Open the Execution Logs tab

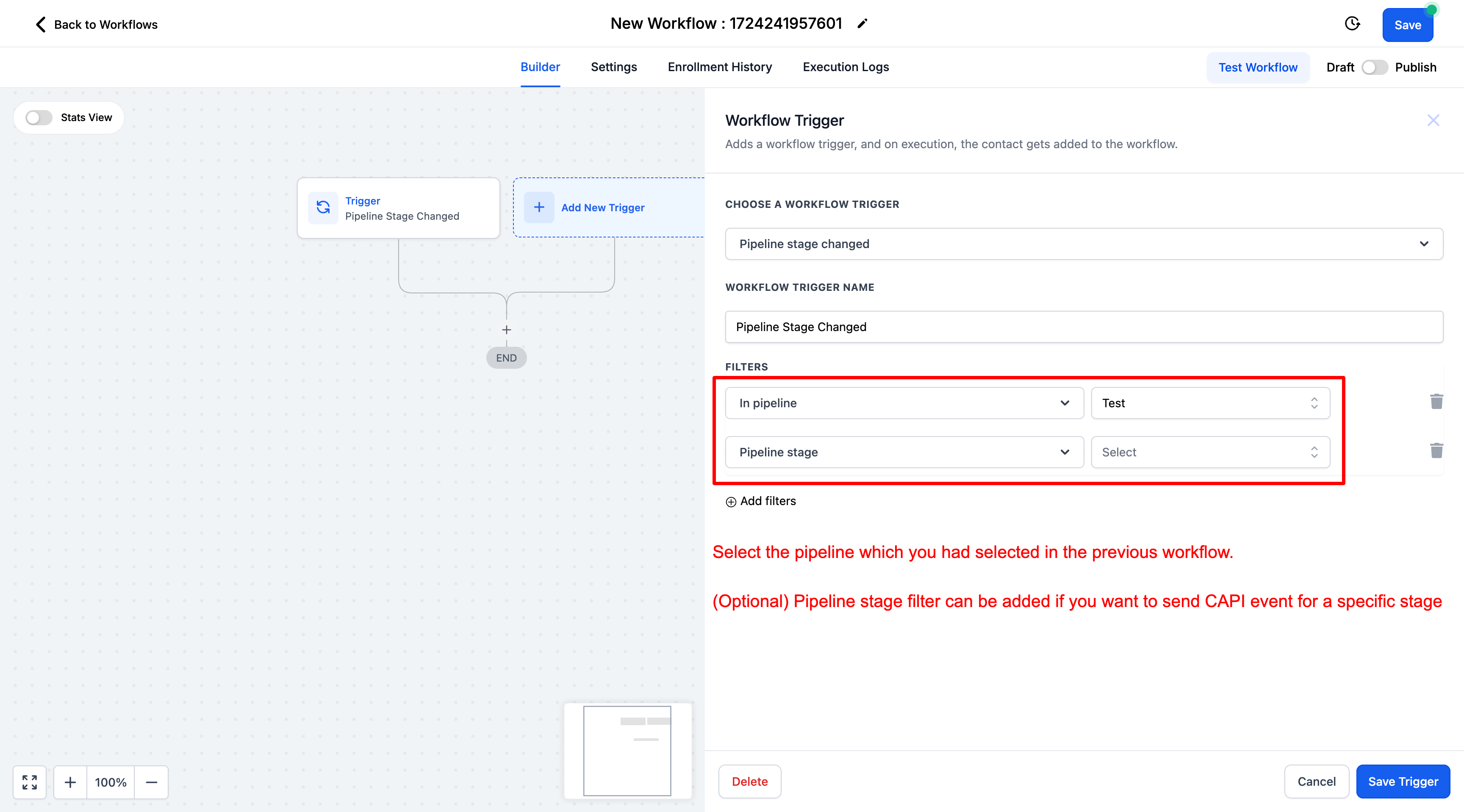[845, 67]
